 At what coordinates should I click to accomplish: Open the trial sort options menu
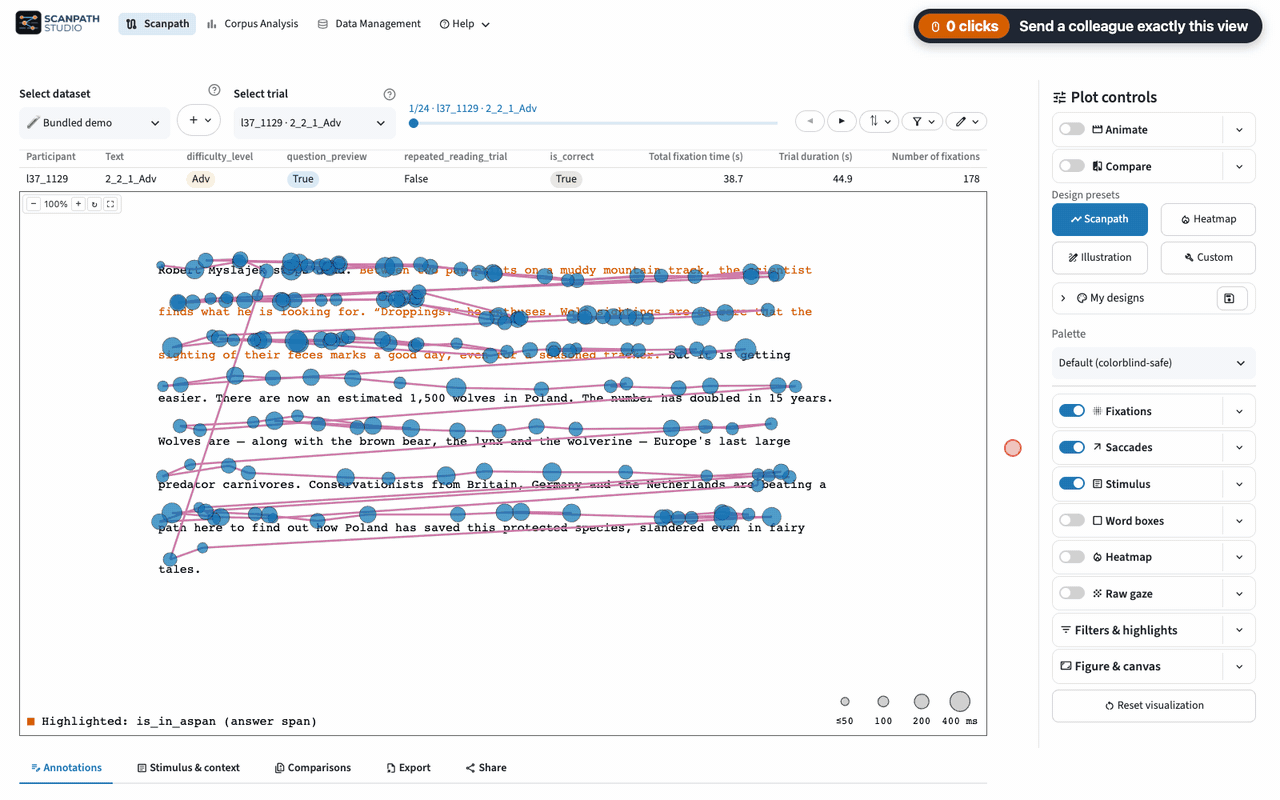(x=879, y=121)
